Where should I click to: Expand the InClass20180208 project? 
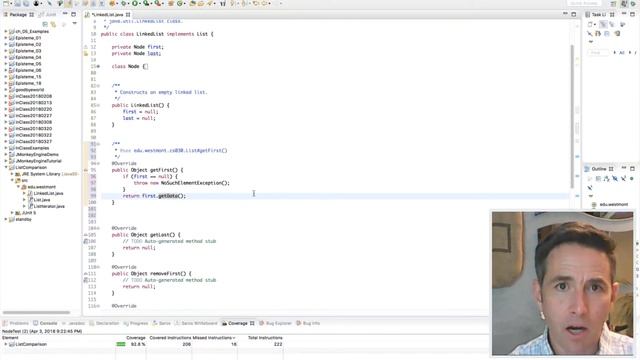[6, 96]
